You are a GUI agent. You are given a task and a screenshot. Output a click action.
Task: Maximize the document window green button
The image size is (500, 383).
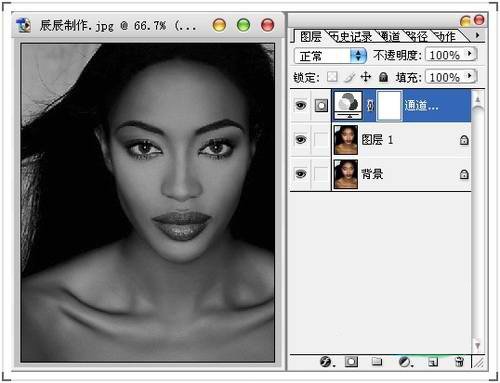pos(243,25)
